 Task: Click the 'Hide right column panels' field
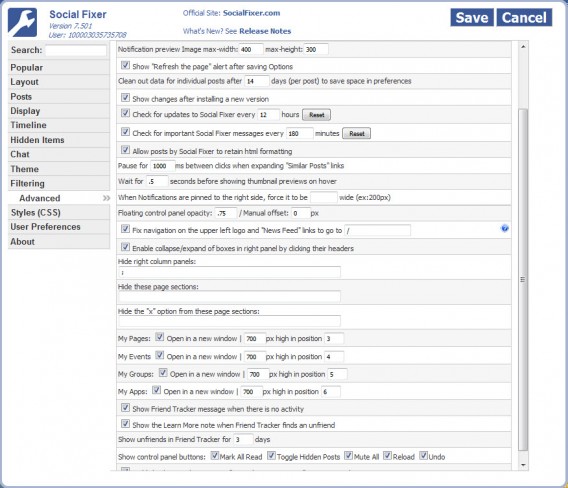click(229, 272)
